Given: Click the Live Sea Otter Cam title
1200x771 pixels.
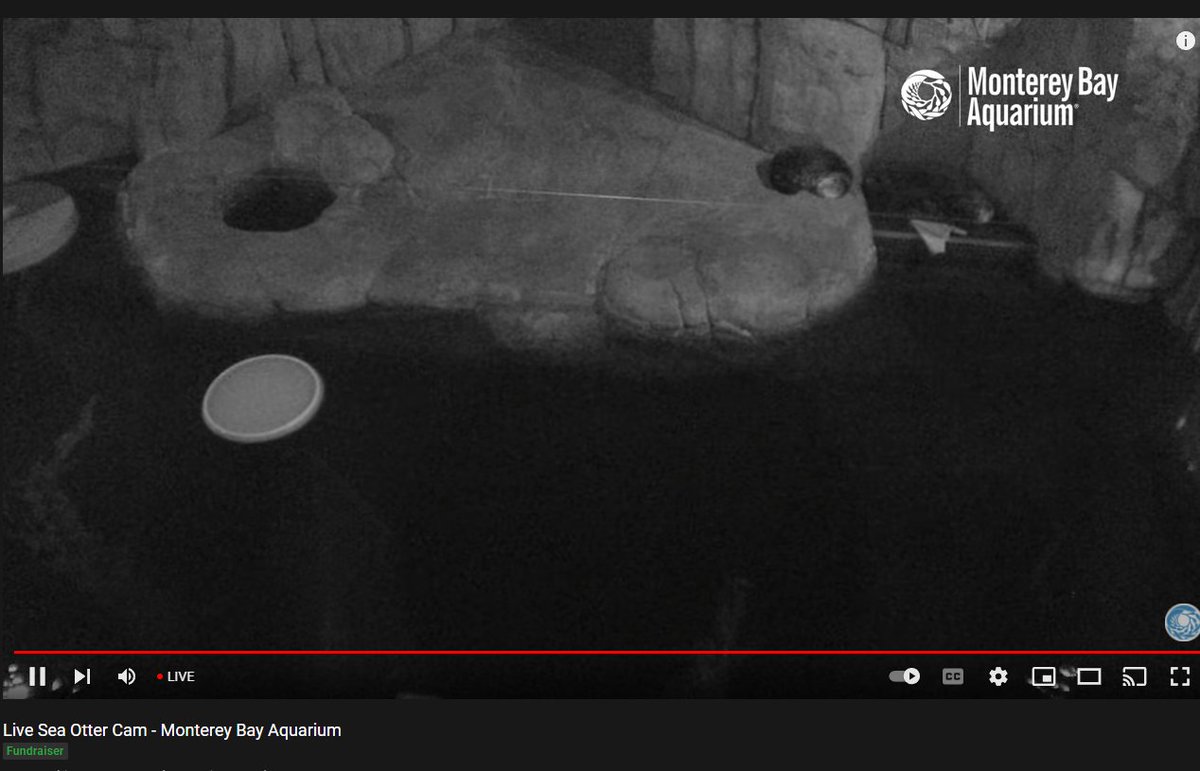Looking at the screenshot, I should (x=172, y=730).
